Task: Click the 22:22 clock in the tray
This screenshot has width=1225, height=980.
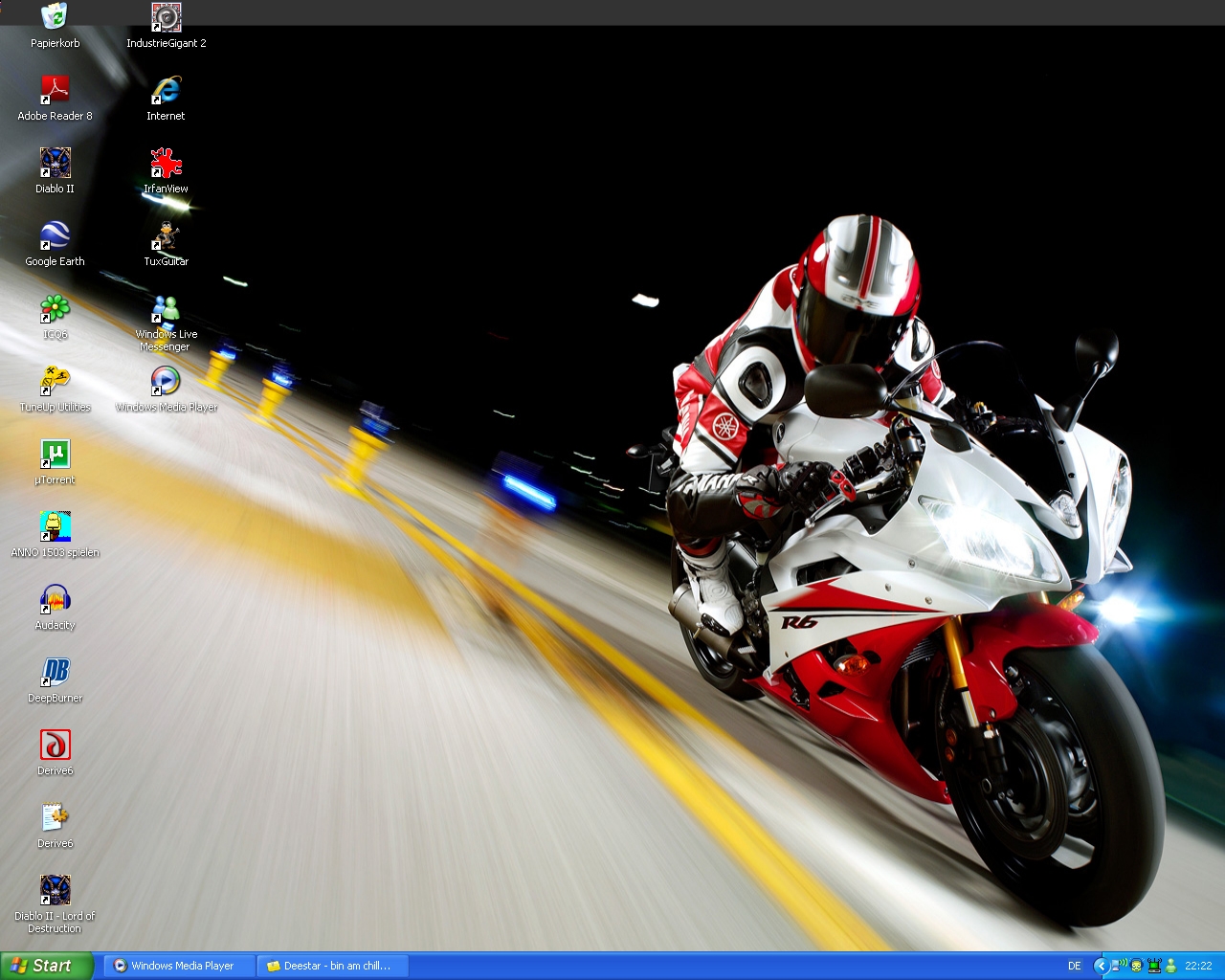Action: pyautogui.click(x=1198, y=966)
